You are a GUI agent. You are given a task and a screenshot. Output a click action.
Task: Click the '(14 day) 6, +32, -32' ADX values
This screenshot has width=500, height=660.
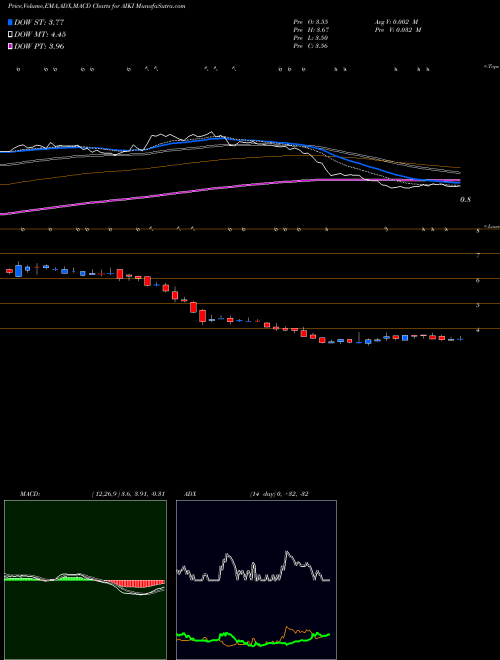click(279, 494)
